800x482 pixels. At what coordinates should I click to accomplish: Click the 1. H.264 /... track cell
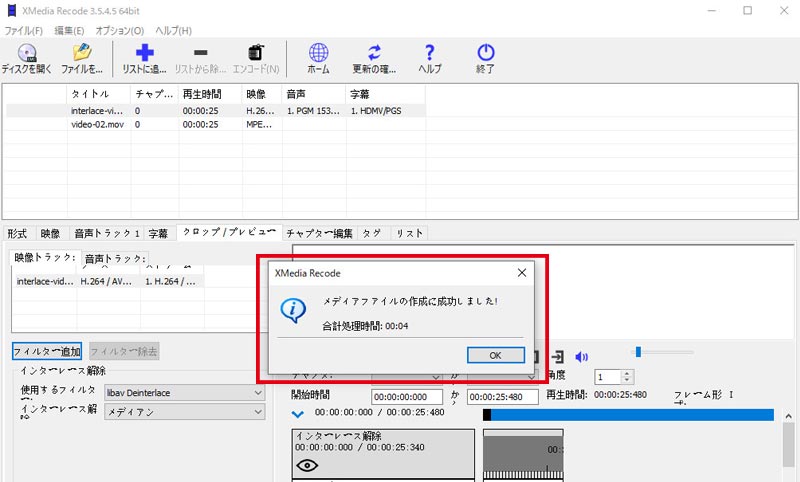170,281
